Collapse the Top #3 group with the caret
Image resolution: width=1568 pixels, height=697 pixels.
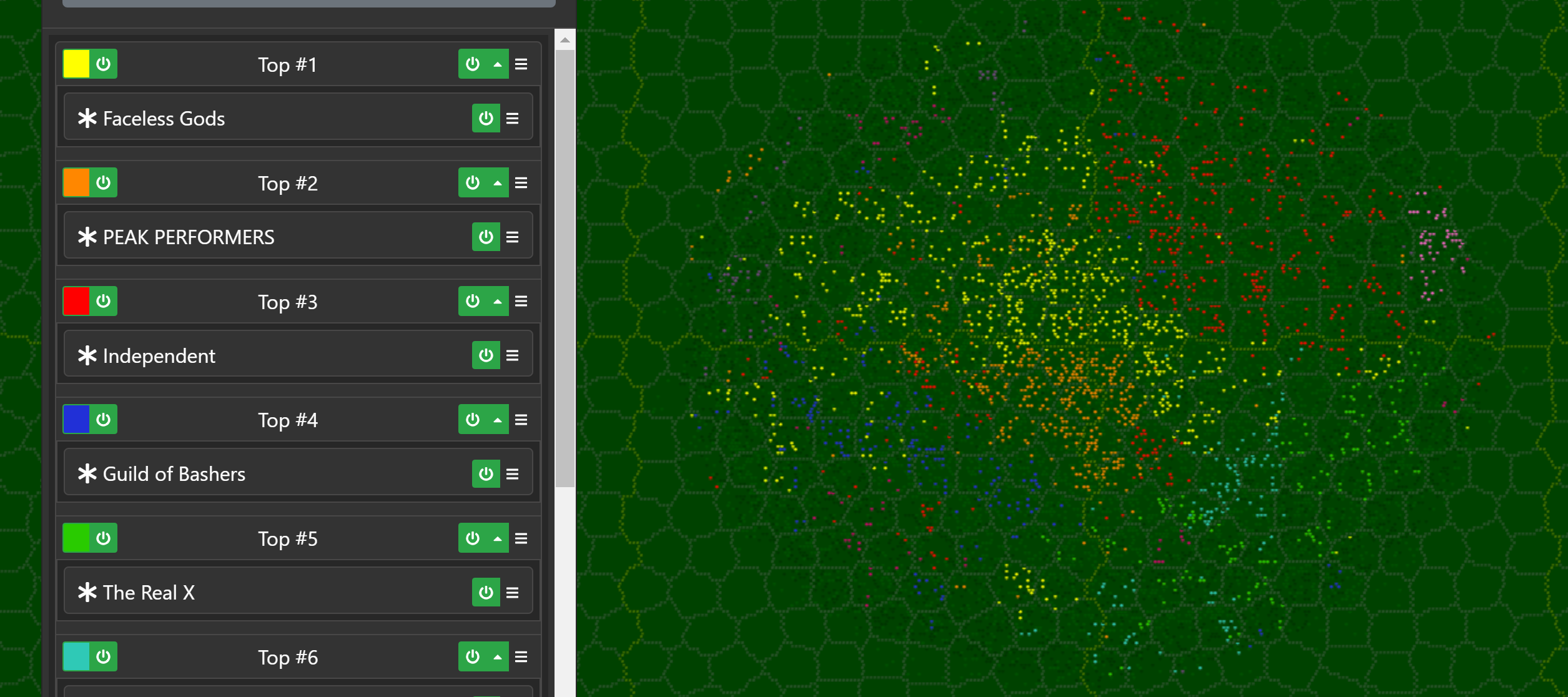[x=498, y=301]
